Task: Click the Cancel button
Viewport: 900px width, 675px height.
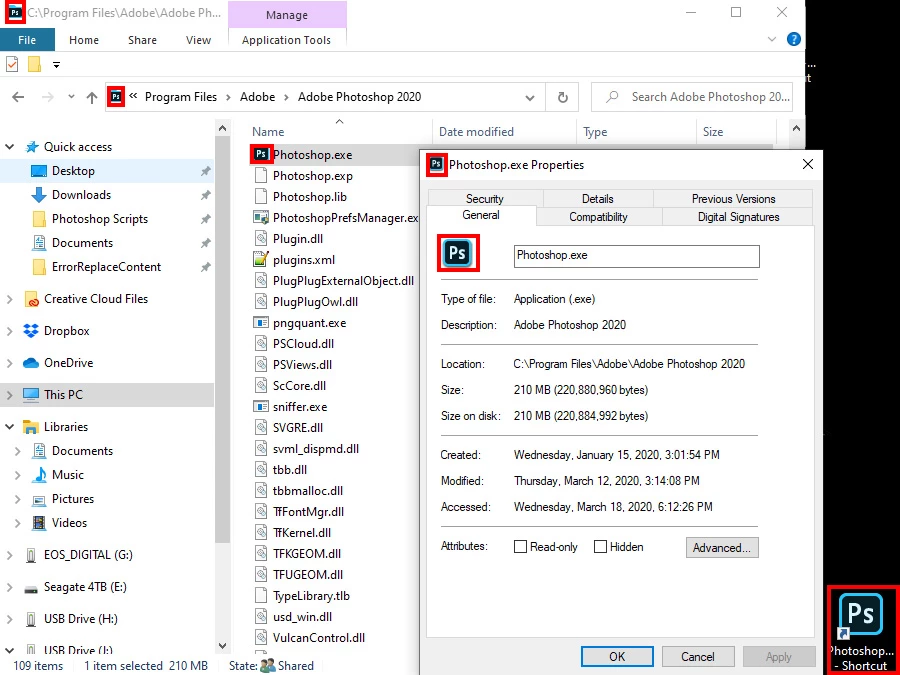Action: (698, 657)
